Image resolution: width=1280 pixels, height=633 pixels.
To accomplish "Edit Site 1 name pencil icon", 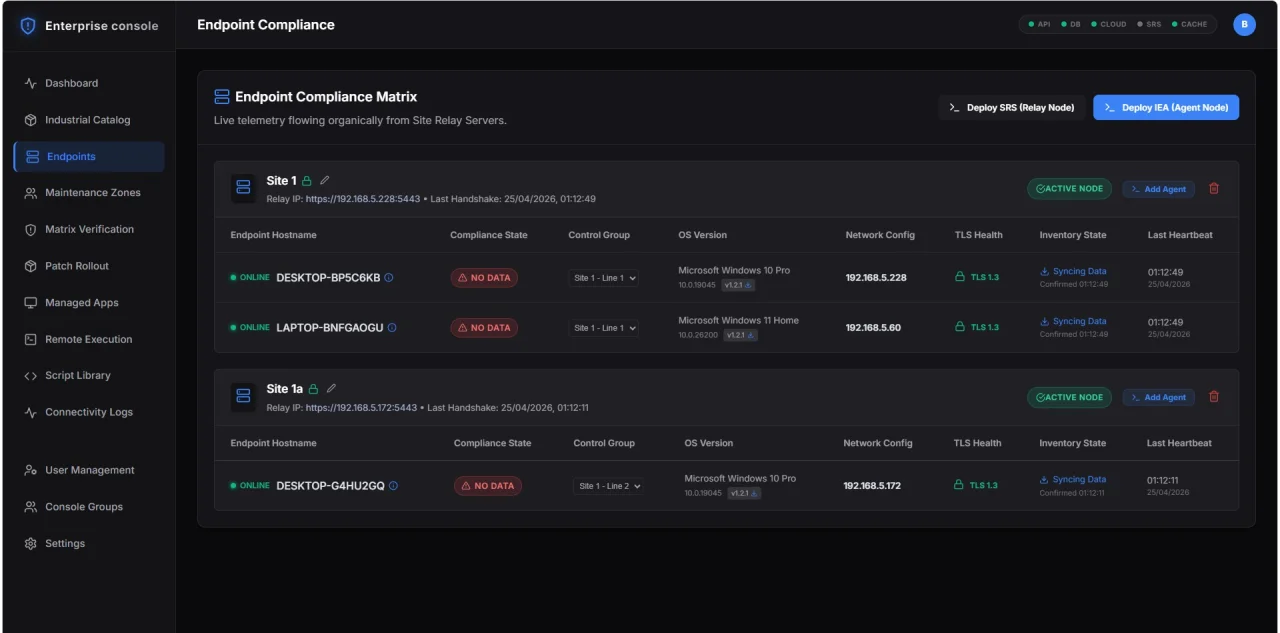I will (325, 181).
